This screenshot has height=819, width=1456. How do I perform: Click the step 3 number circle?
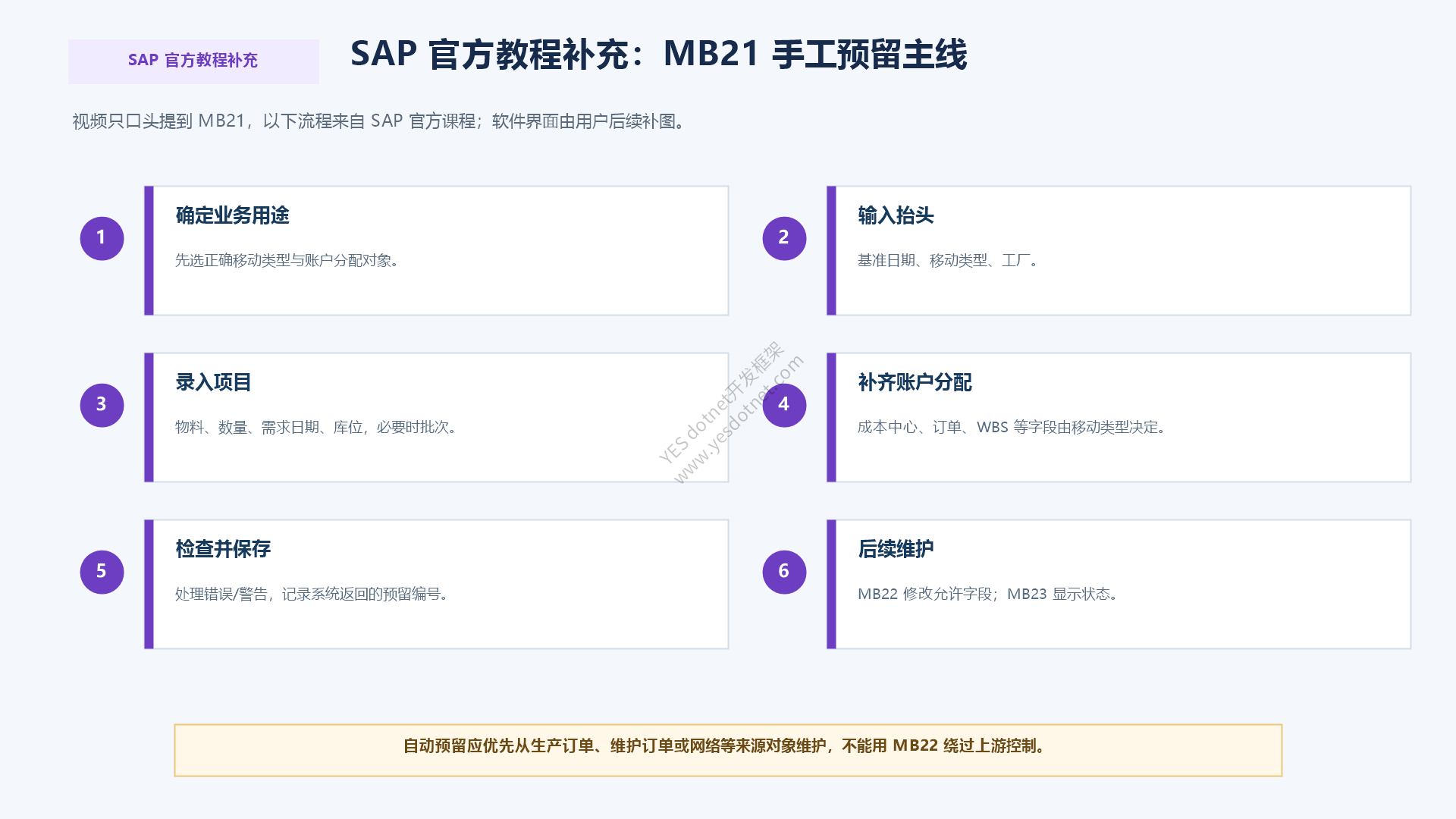[102, 405]
